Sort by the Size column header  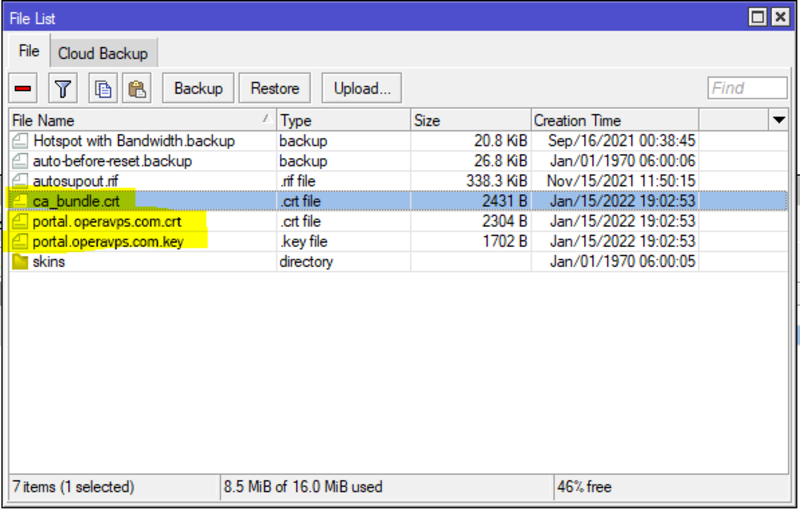(470, 120)
